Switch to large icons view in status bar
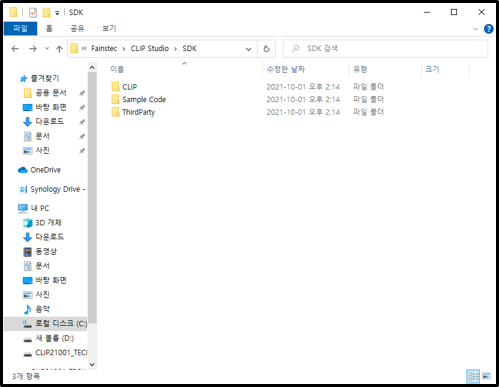The height and width of the screenshot is (387, 499). pyautogui.click(x=487, y=377)
